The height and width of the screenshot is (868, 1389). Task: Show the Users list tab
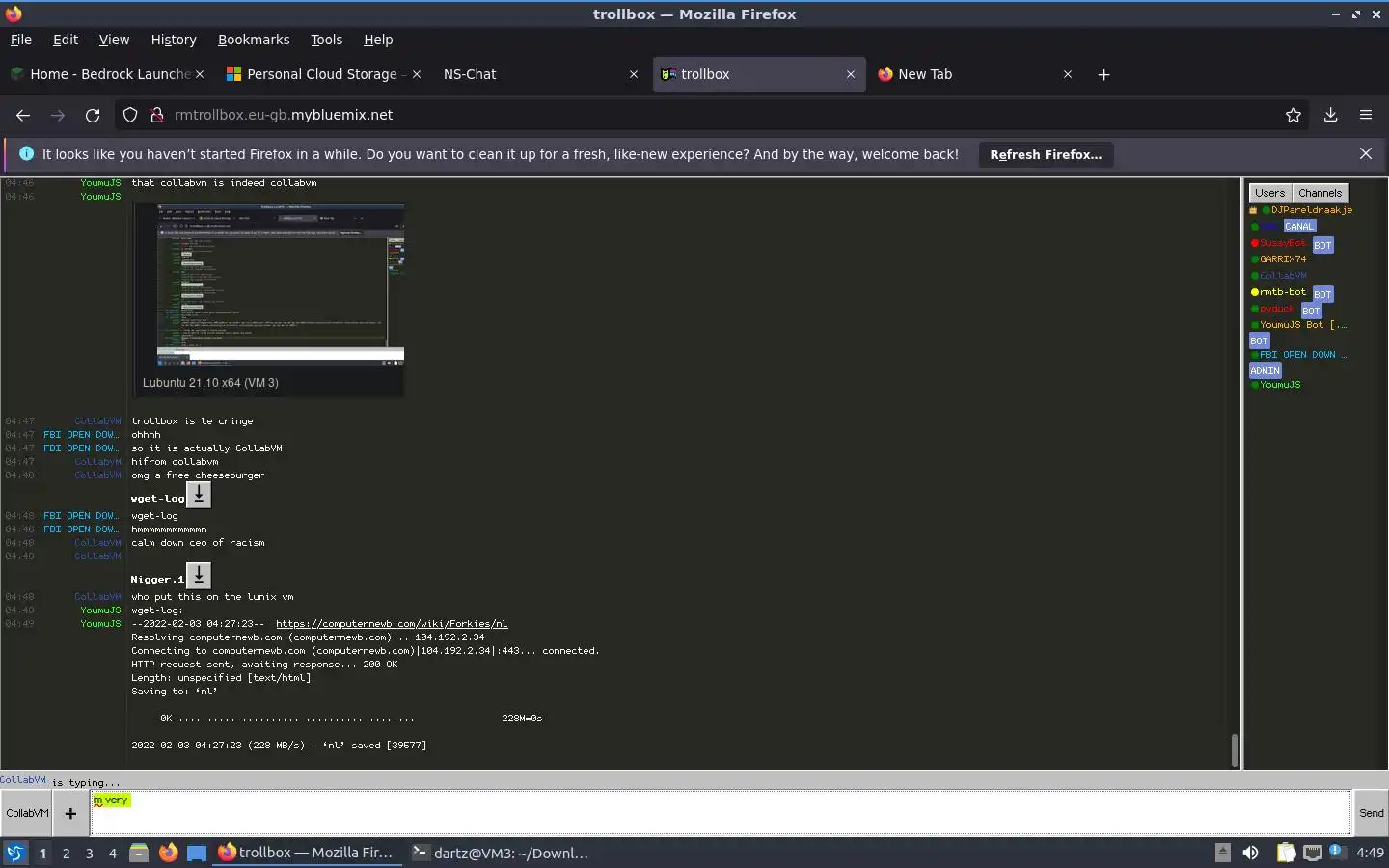coord(1270,193)
